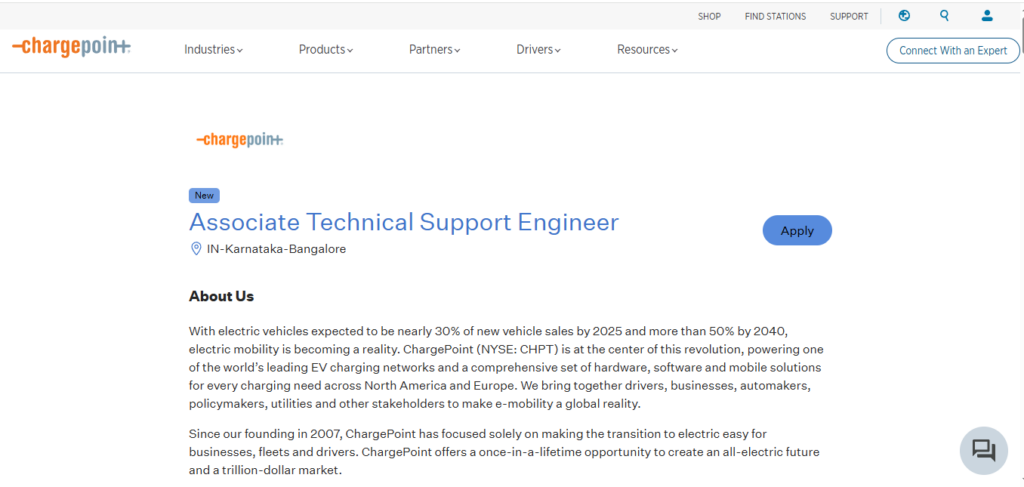Open the language globe icon
This screenshot has width=1024, height=487.
point(904,16)
